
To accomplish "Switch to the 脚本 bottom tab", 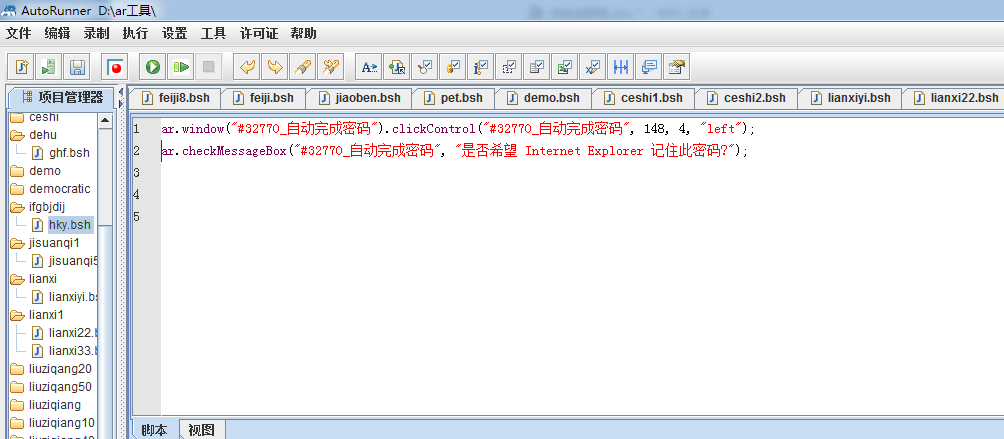I will [x=154, y=430].
